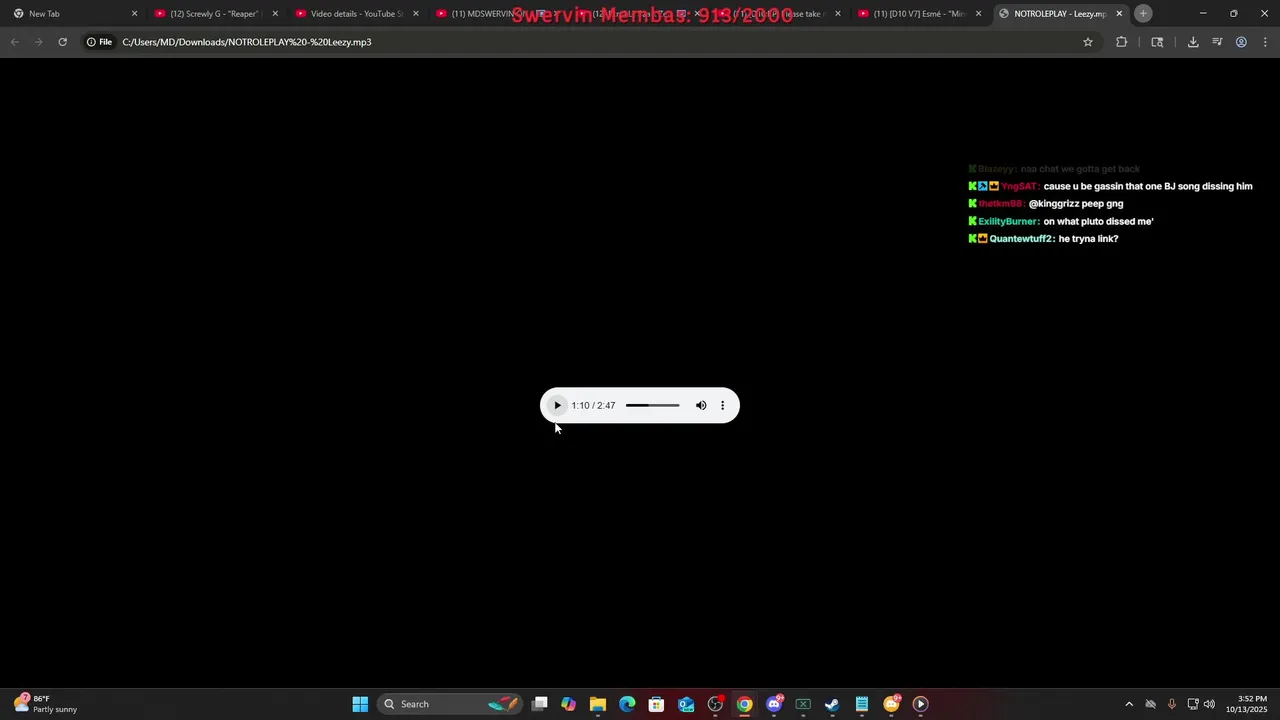
Task: Open the Windows Start menu
Action: [360, 704]
